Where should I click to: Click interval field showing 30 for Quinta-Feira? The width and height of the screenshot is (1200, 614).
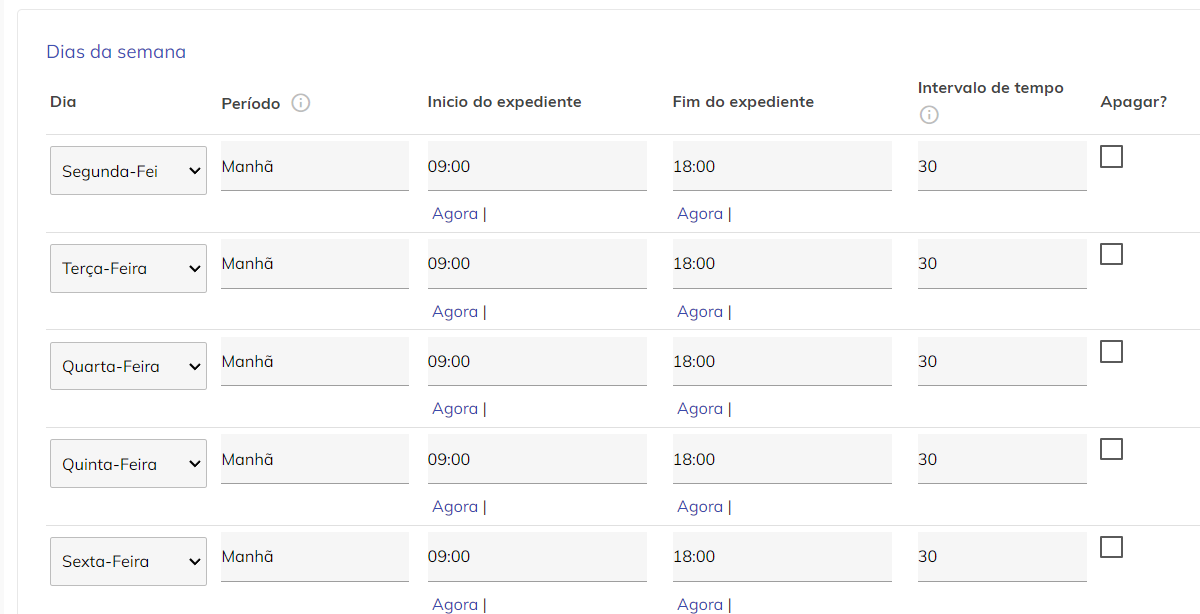[1001, 460]
